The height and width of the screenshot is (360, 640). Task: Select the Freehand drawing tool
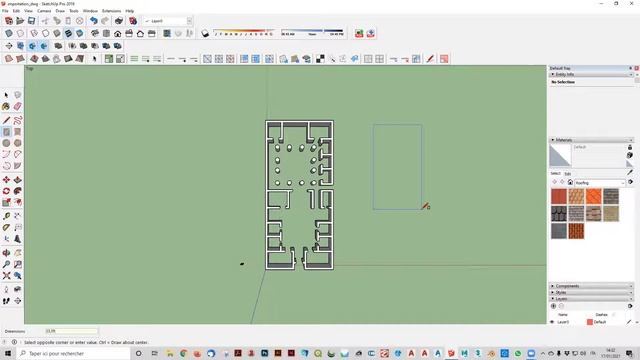coord(18,120)
